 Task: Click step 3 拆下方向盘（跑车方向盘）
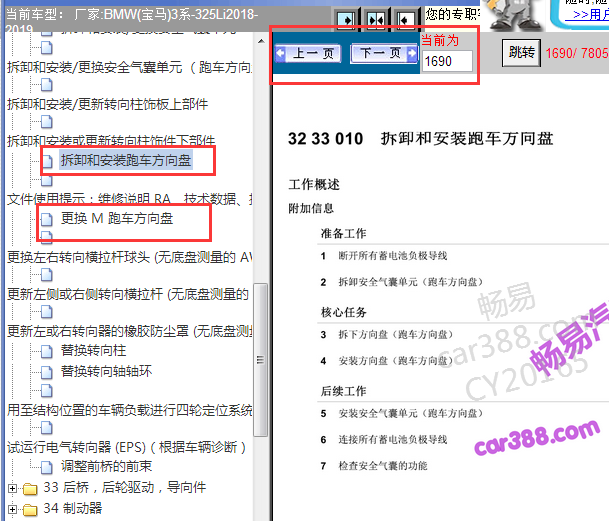click(395, 335)
